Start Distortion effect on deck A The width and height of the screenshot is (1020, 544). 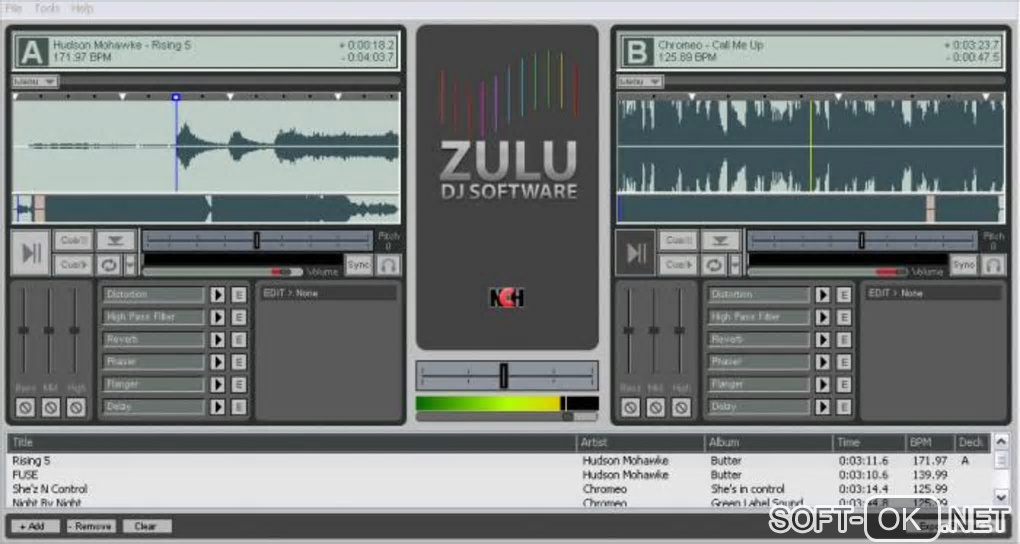[217, 295]
